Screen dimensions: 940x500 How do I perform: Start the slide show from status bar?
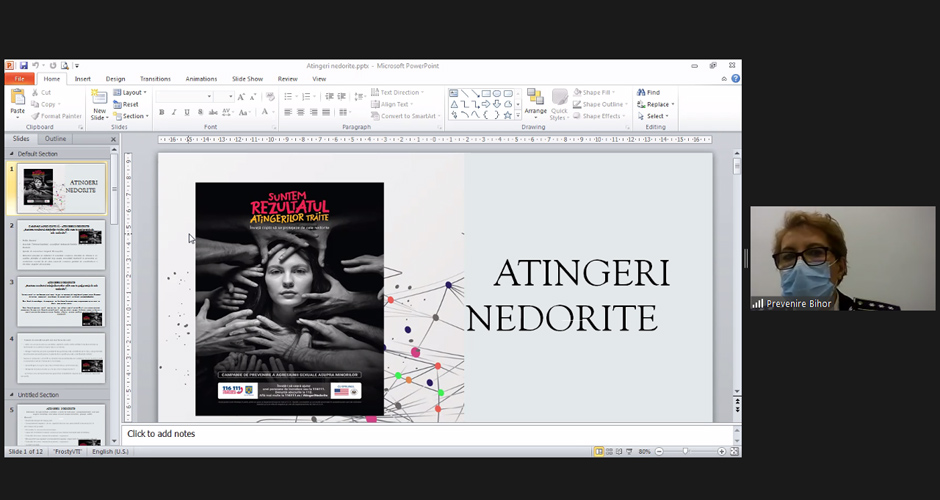coord(629,451)
